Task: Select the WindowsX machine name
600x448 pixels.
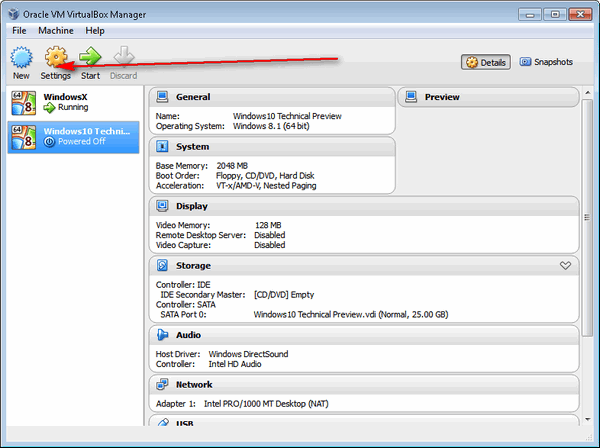Action: pyautogui.click(x=65, y=97)
